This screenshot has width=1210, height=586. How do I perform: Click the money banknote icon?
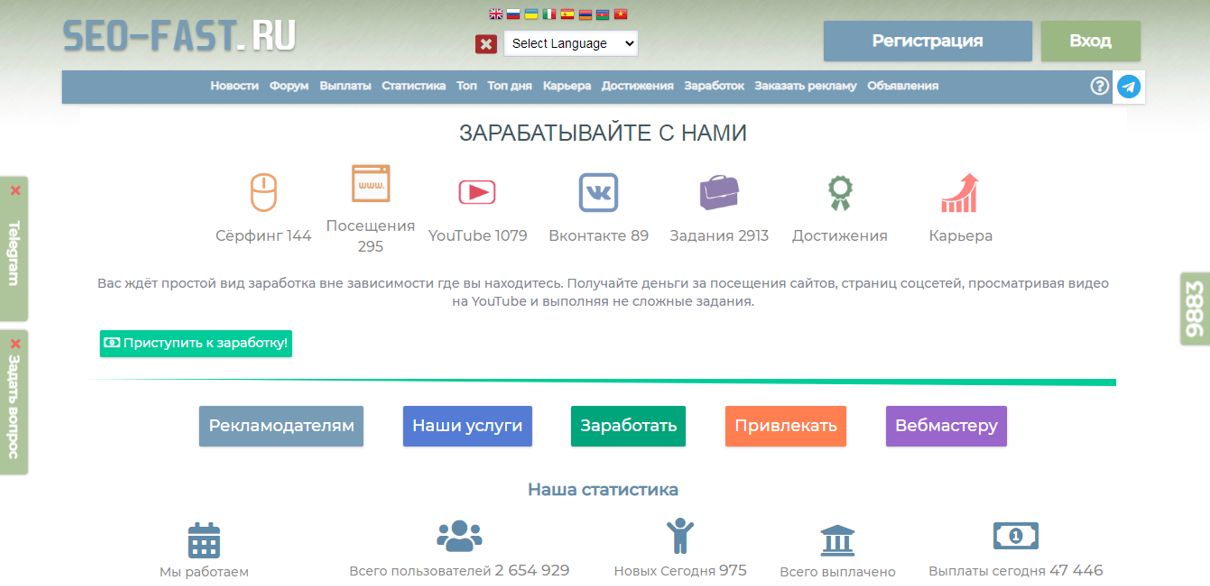click(1016, 536)
